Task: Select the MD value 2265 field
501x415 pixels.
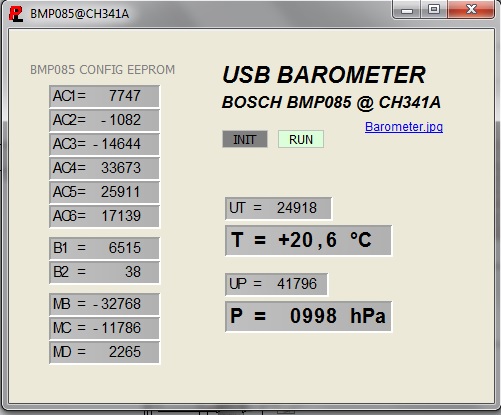Action: tap(104, 352)
